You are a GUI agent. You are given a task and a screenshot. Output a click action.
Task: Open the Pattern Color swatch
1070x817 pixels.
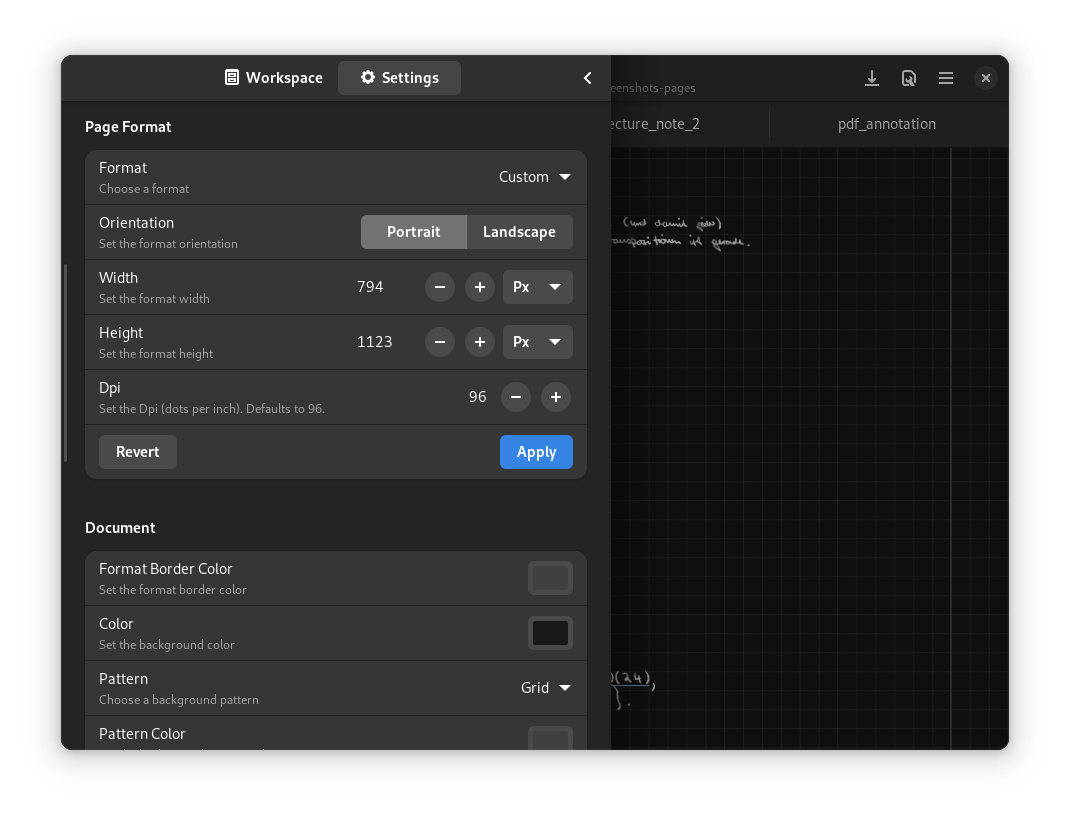550,738
